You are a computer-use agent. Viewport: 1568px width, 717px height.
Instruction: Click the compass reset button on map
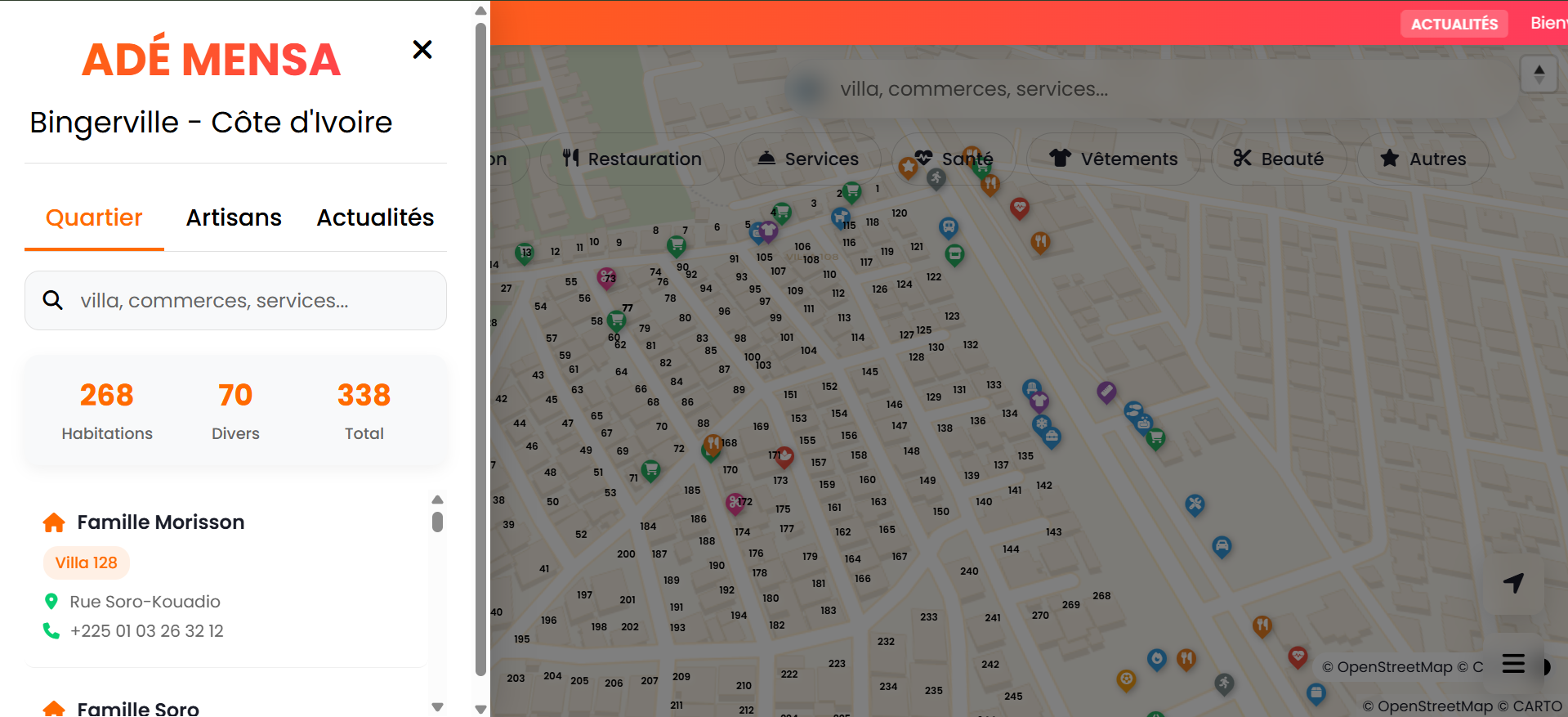coord(1539,74)
